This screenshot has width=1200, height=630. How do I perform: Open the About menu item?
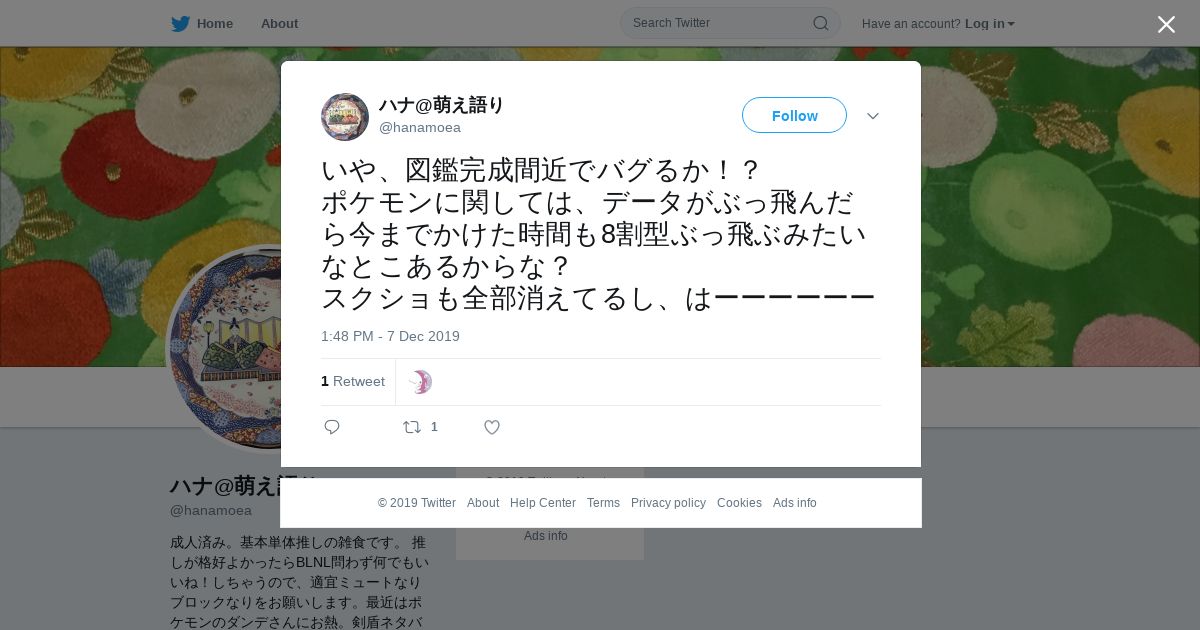pos(279,24)
